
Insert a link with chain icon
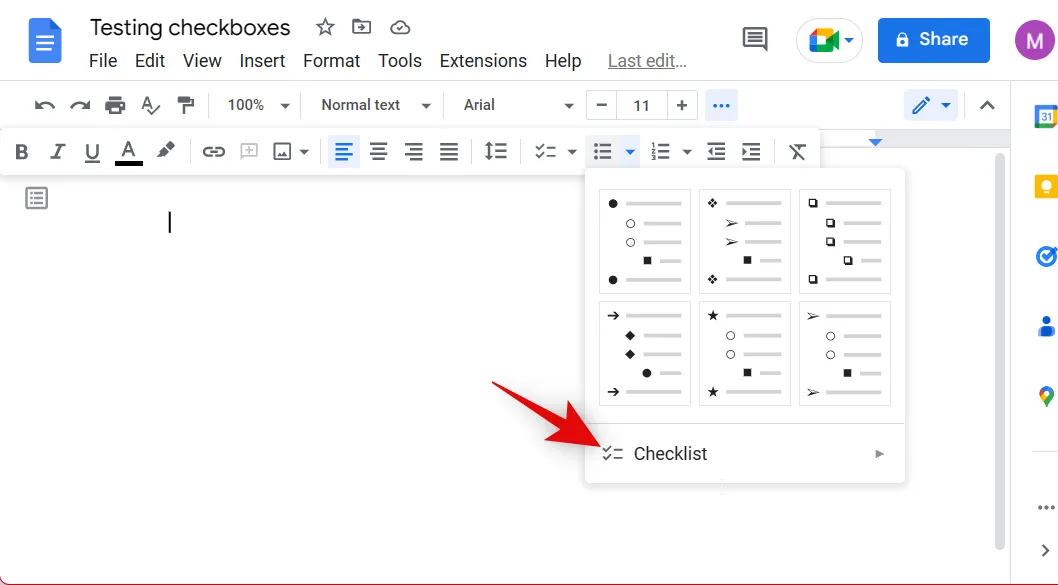click(x=214, y=151)
